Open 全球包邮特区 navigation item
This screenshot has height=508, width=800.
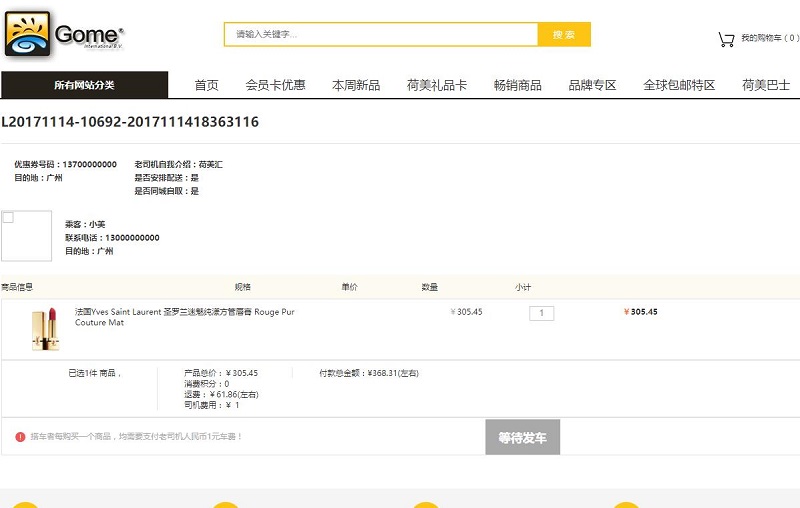[x=679, y=85]
